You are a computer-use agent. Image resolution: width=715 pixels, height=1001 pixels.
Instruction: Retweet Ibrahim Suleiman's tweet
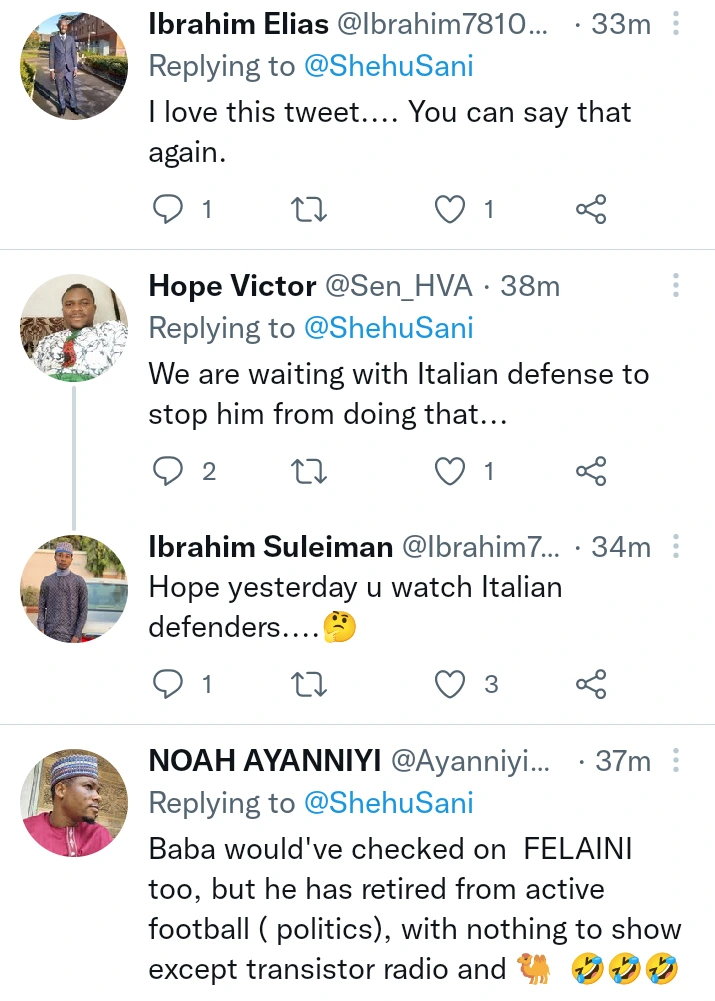point(308,685)
